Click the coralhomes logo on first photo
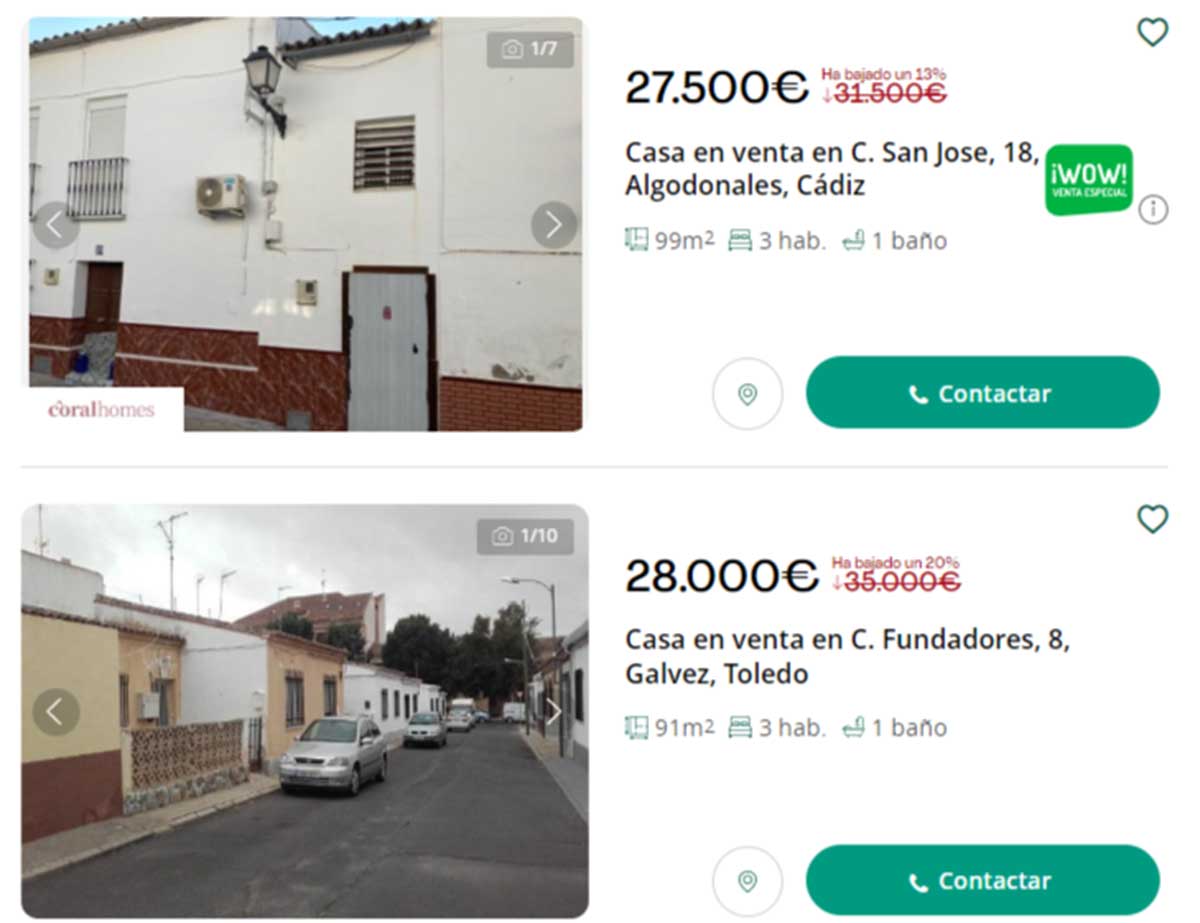Screen dimensions: 1200x923 coord(102,409)
